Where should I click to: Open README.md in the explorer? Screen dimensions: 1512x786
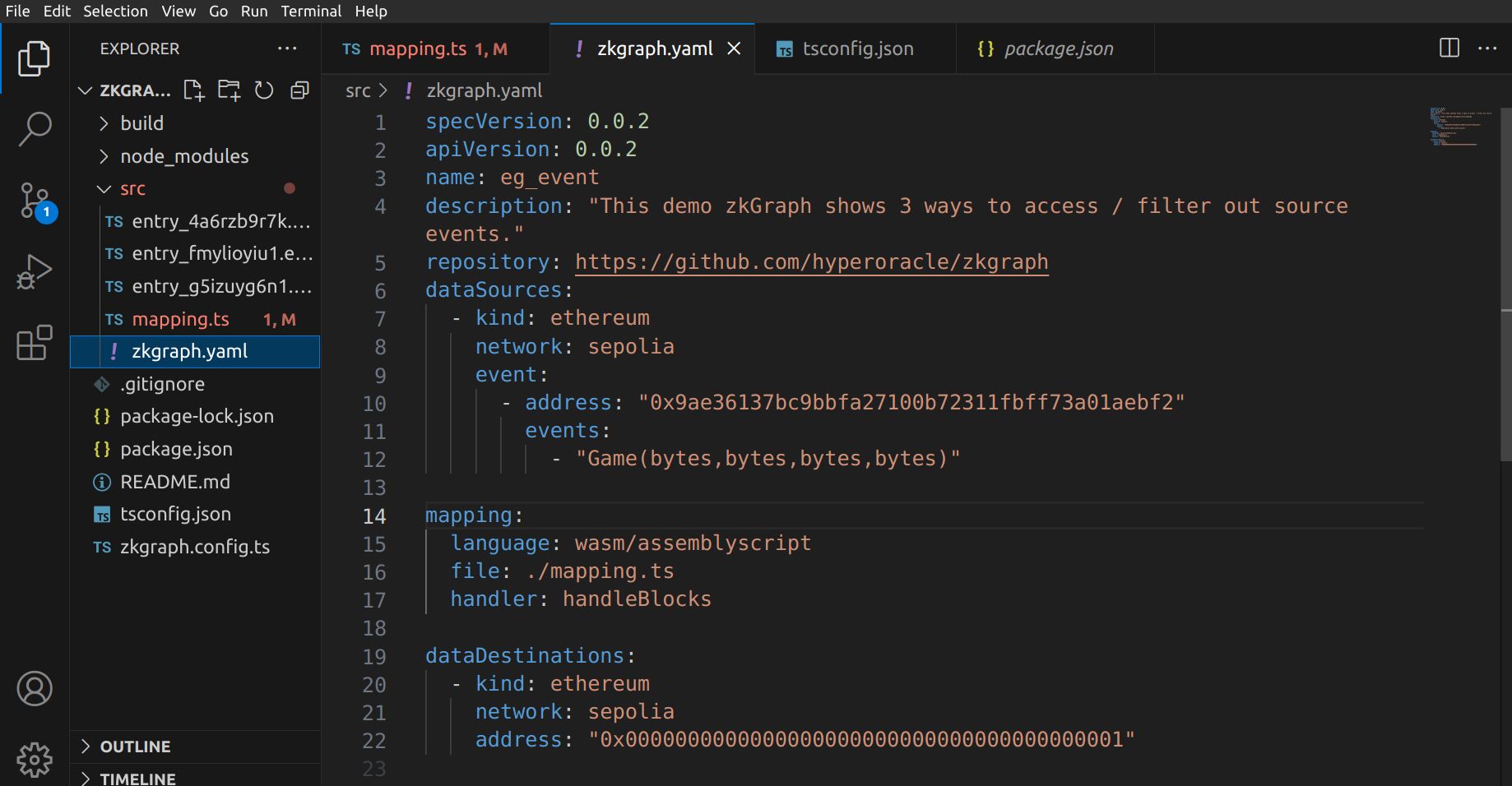tap(196, 482)
